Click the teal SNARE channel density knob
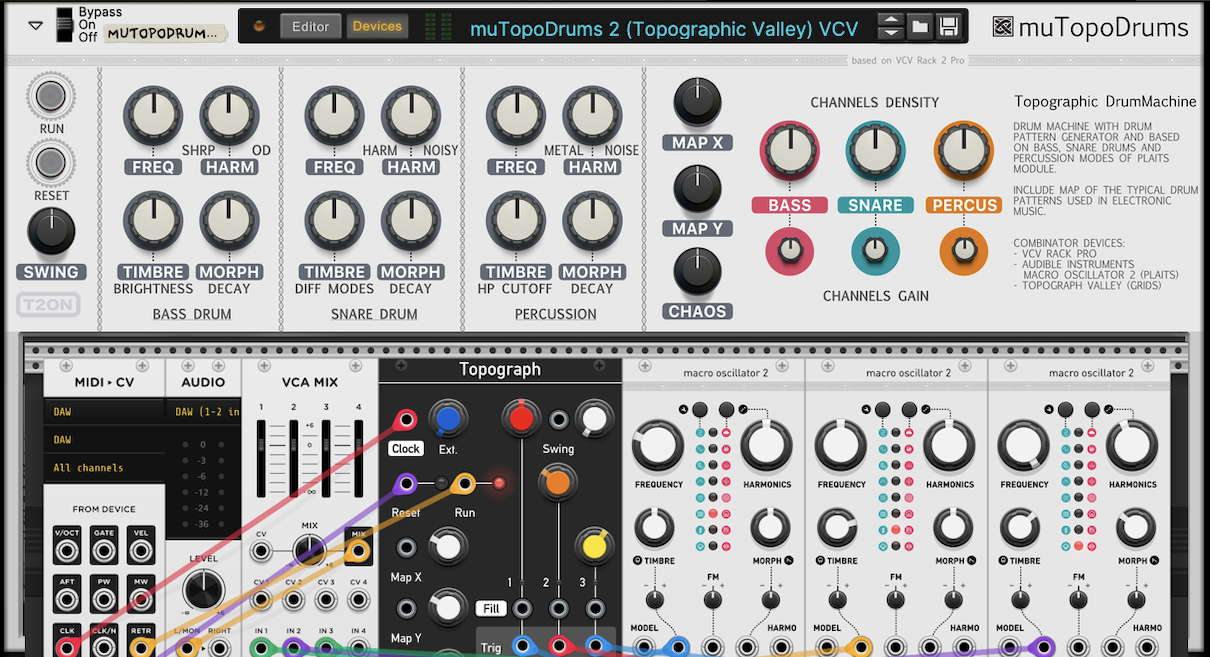Image resolution: width=1210 pixels, height=657 pixels. 876,153
